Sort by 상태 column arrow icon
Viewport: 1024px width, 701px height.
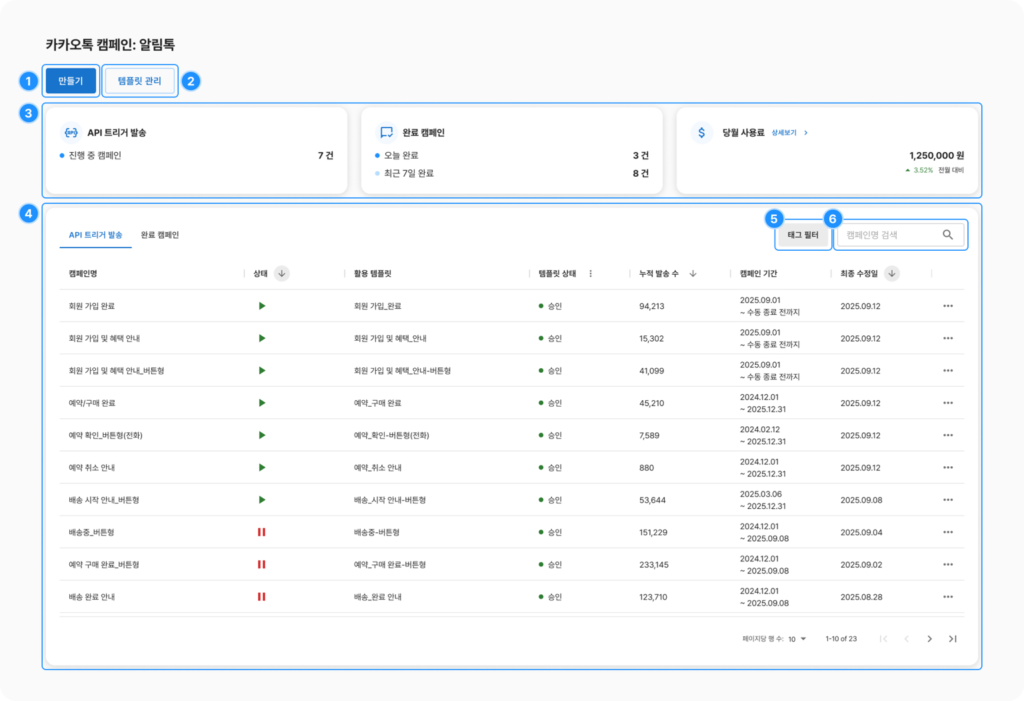tap(281, 273)
